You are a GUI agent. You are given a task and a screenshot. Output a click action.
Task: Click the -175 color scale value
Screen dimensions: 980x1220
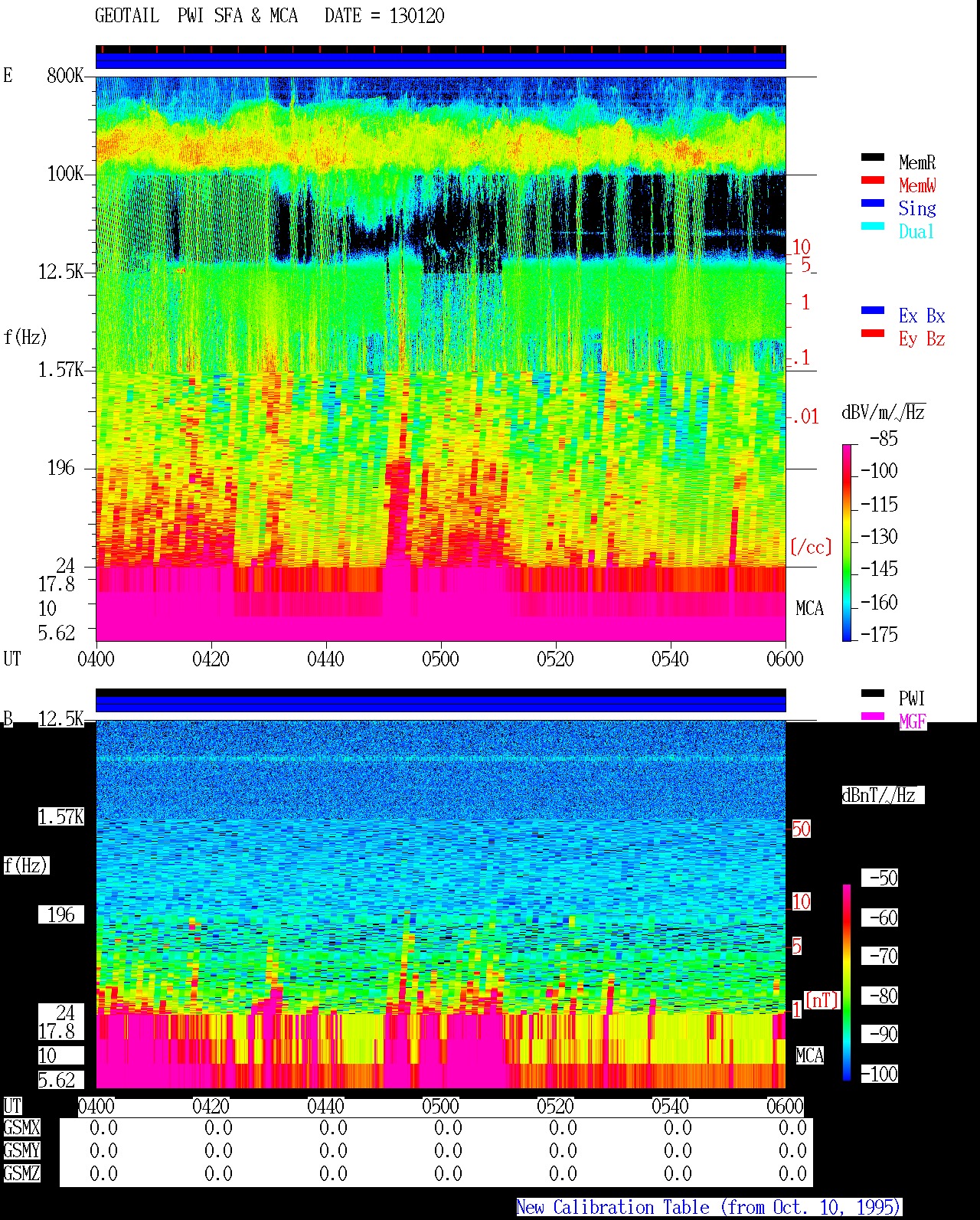pos(879,634)
